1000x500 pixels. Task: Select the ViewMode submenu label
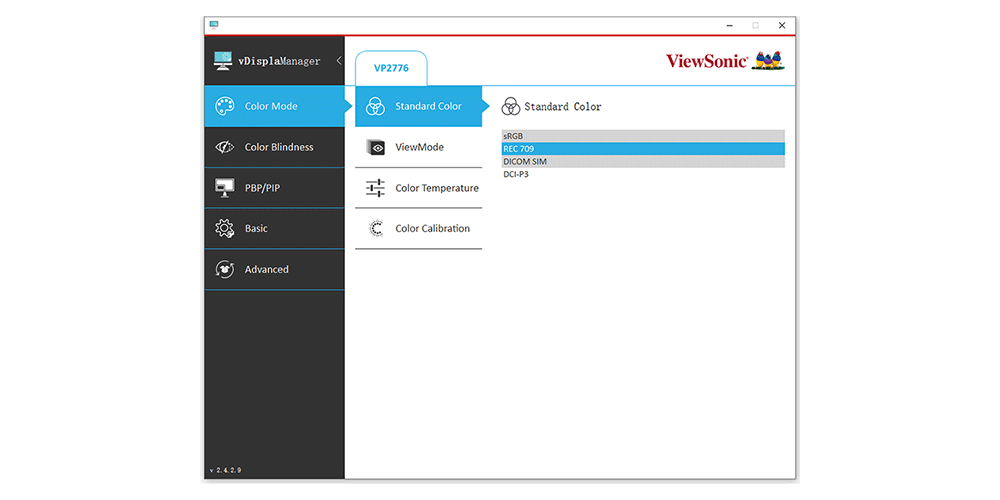pyautogui.click(x=420, y=147)
